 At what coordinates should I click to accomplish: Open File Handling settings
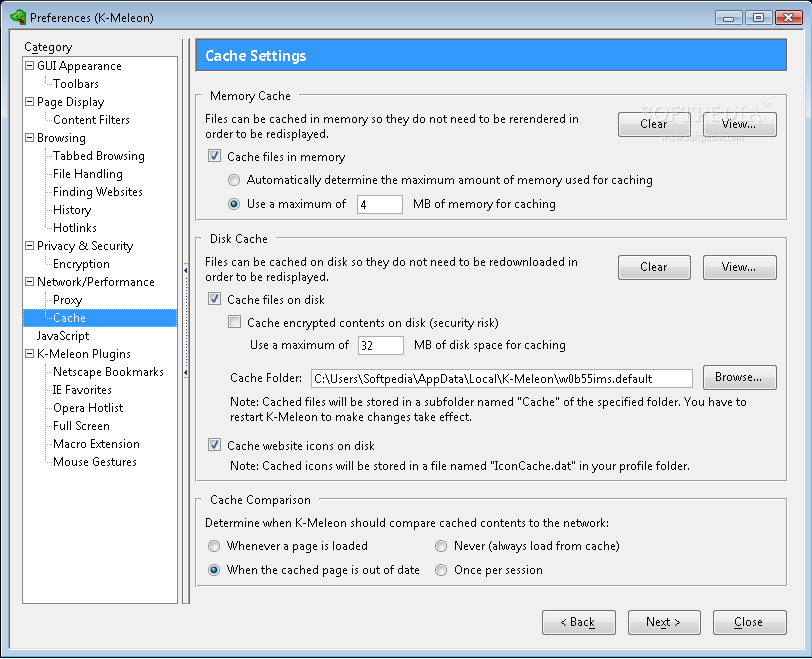[88, 174]
